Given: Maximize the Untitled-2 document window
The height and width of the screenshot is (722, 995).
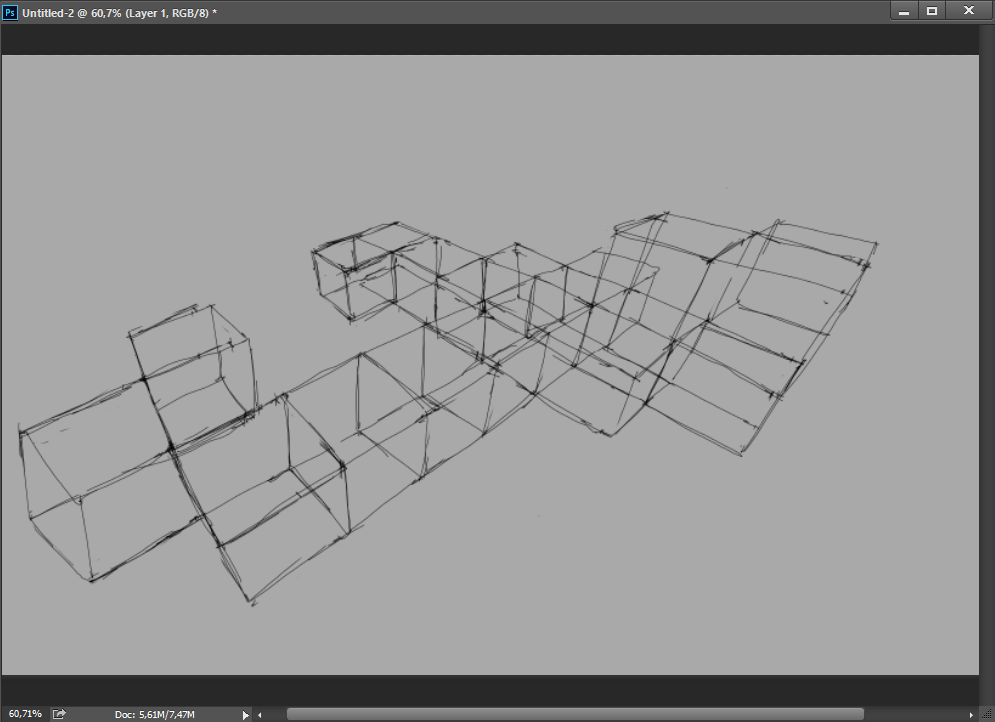Looking at the screenshot, I should (932, 11).
